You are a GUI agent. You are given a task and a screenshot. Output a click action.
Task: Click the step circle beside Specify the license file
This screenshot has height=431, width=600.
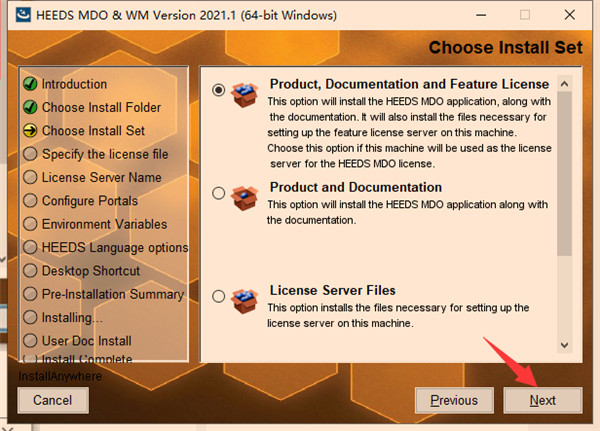point(30,154)
